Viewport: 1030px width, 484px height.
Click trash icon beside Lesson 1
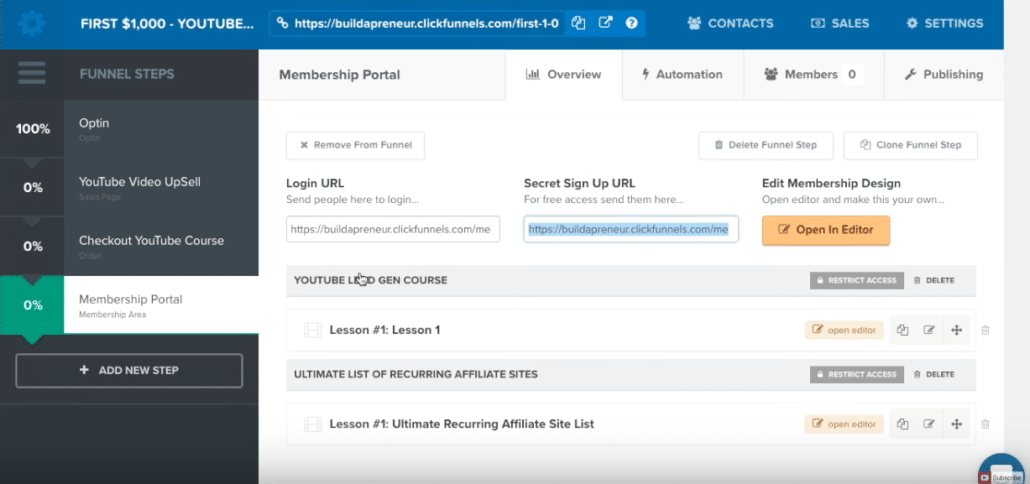pos(985,330)
